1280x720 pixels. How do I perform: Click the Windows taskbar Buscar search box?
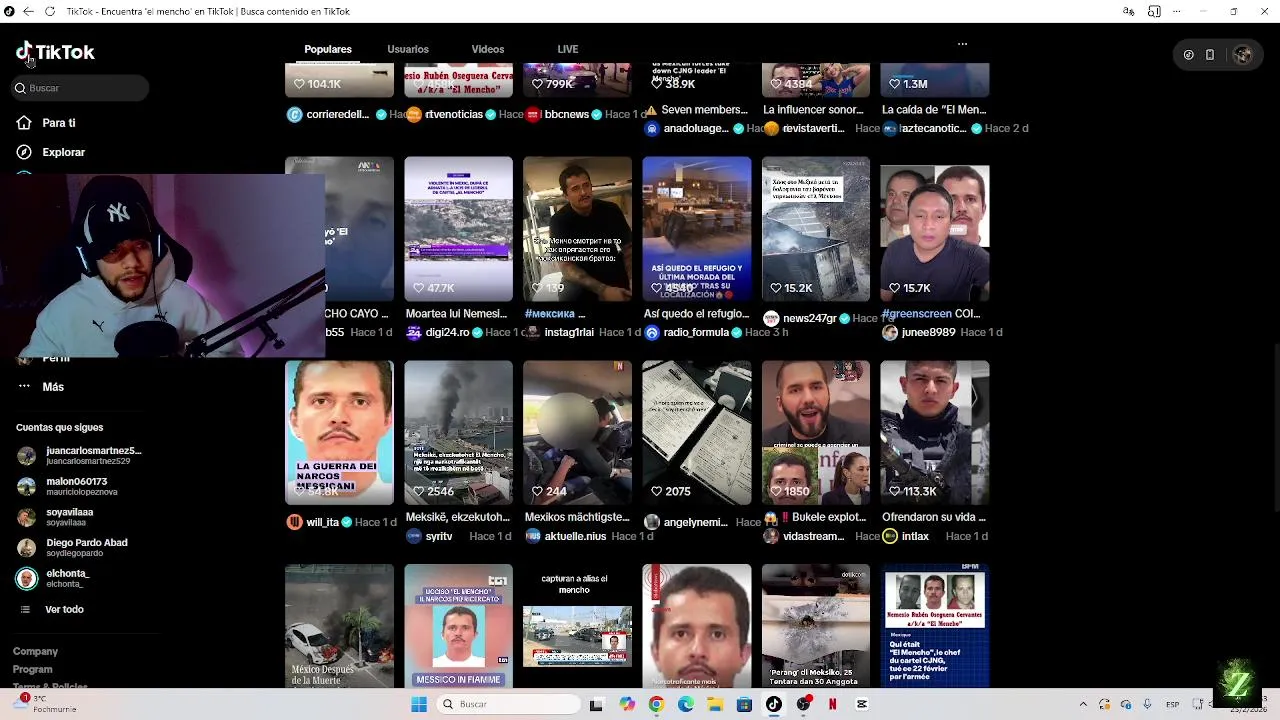pos(510,704)
